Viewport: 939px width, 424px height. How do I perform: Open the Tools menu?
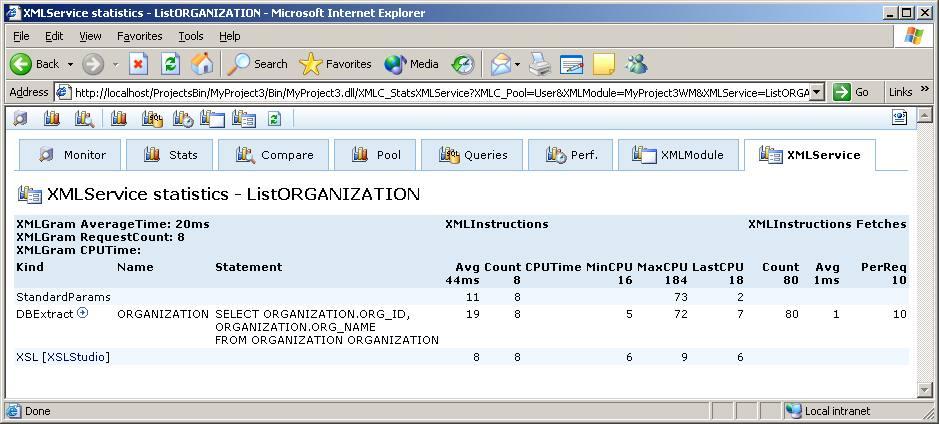[190, 36]
